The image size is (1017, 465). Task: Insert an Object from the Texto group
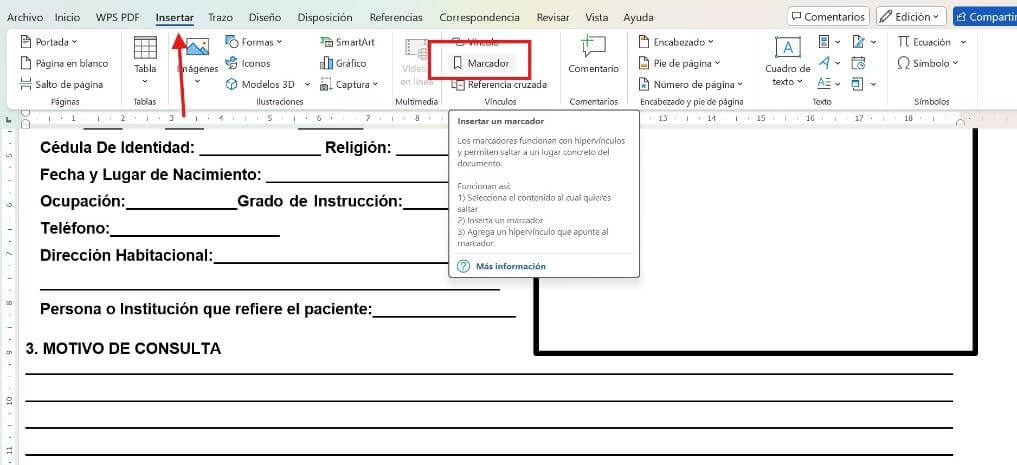tap(864, 84)
